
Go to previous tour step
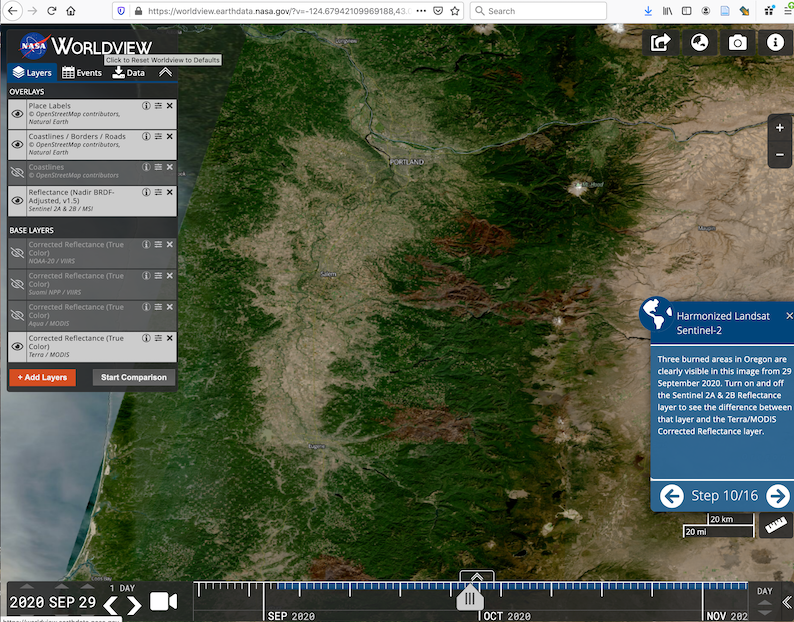(672, 496)
